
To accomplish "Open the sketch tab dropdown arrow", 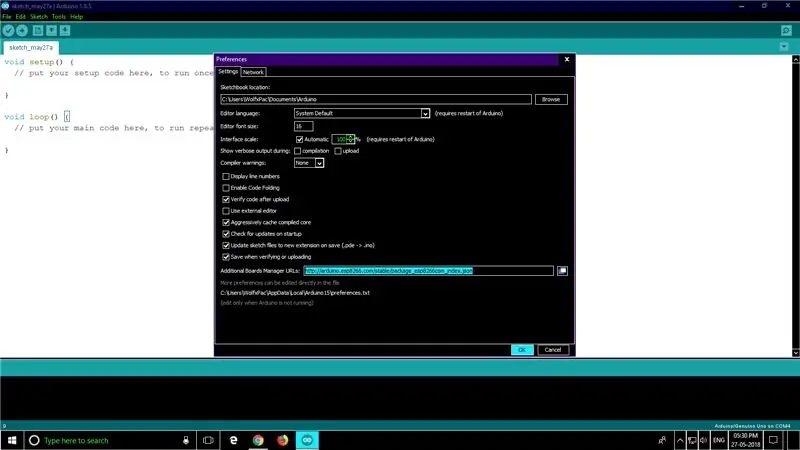I will (x=784, y=47).
